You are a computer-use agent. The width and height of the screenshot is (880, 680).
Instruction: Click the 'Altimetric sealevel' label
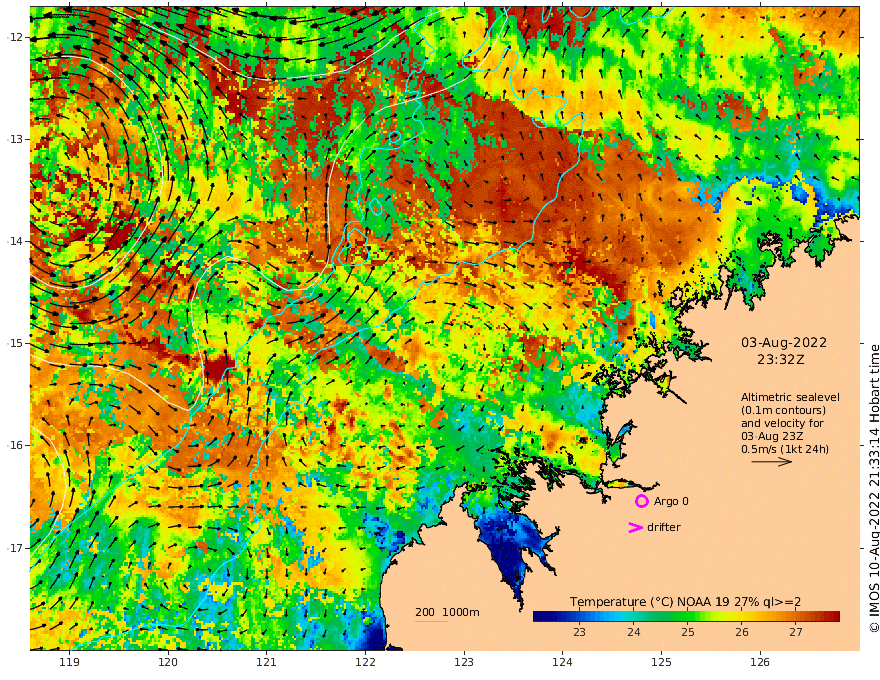tap(790, 397)
